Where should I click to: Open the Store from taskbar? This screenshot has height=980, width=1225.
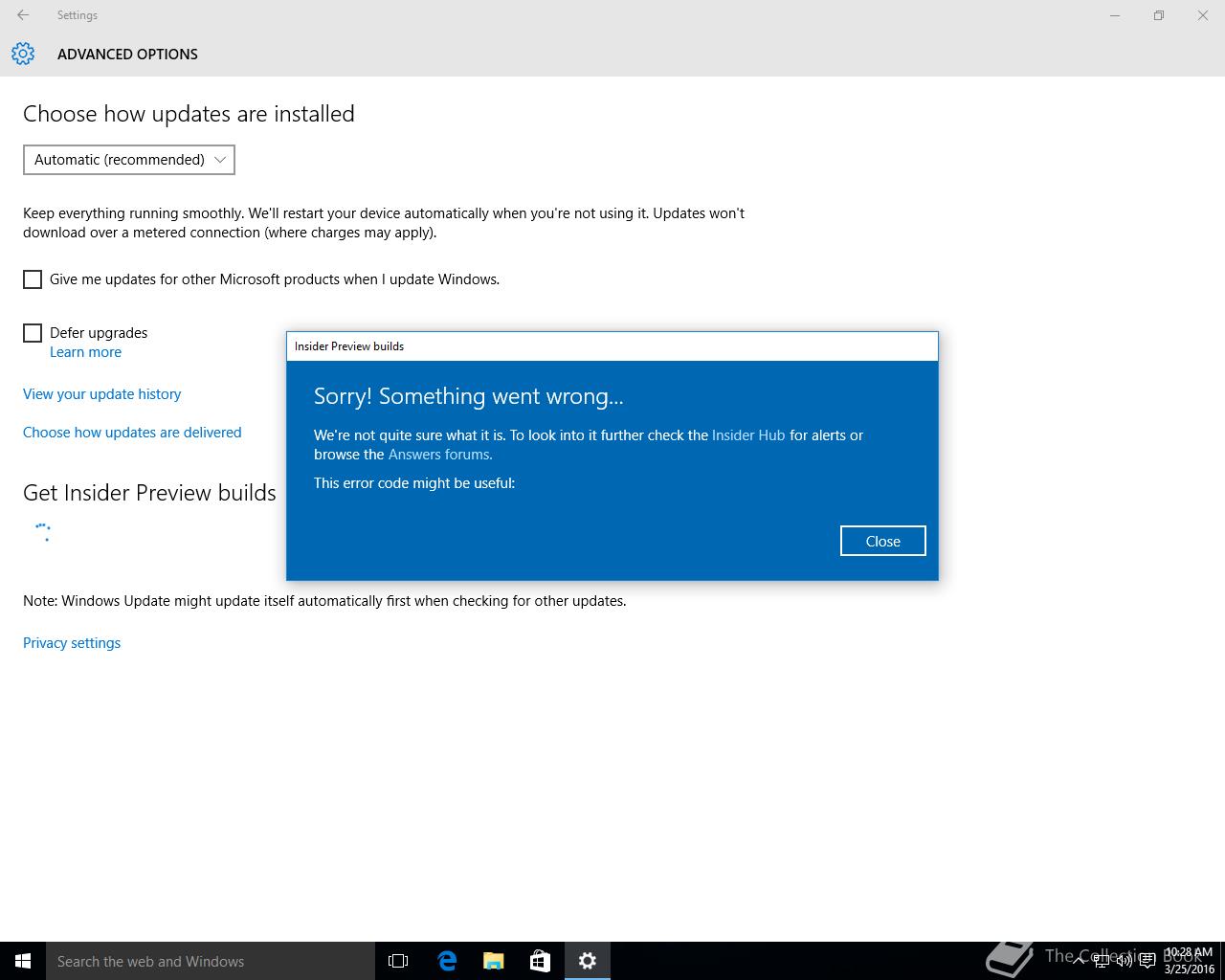[x=540, y=961]
